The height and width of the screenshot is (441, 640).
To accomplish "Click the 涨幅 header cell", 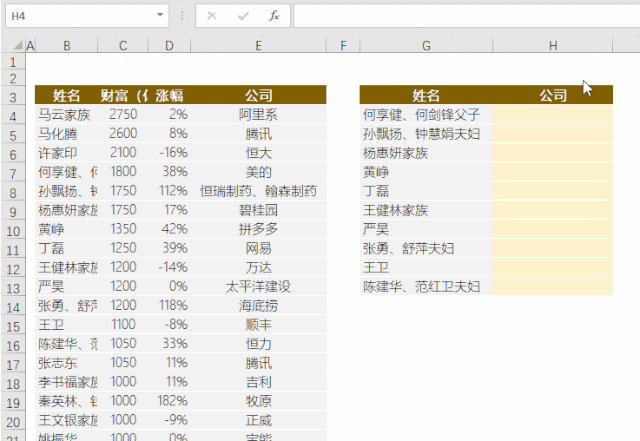I will 169,95.
